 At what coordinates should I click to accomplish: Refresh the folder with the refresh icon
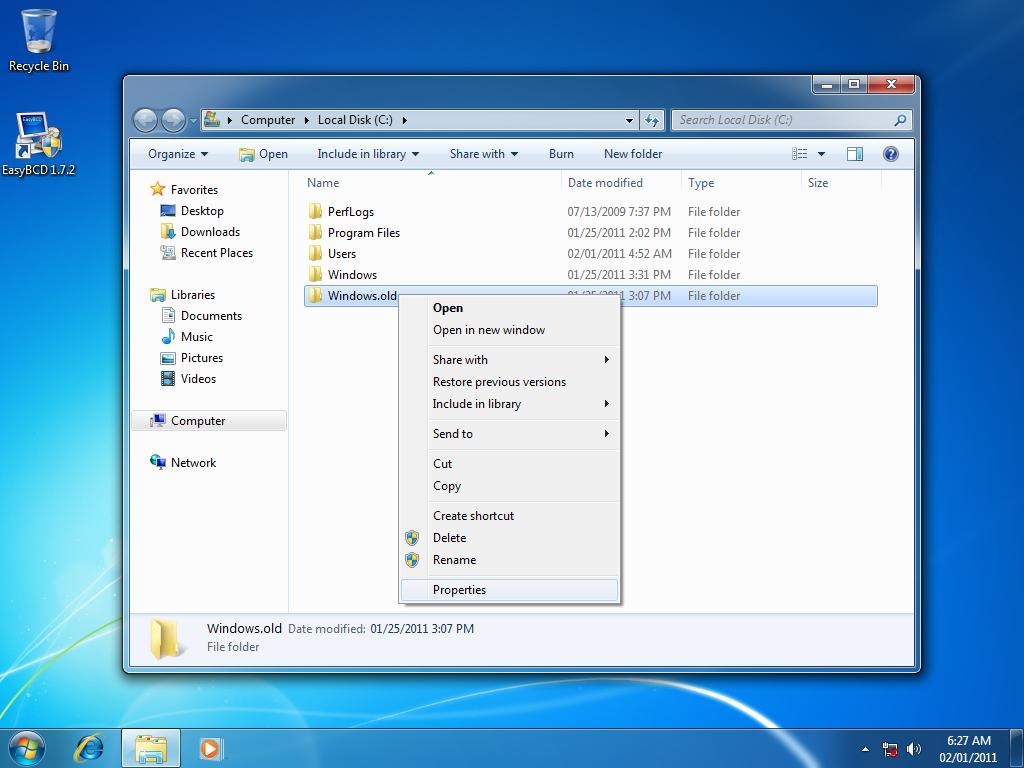click(652, 119)
